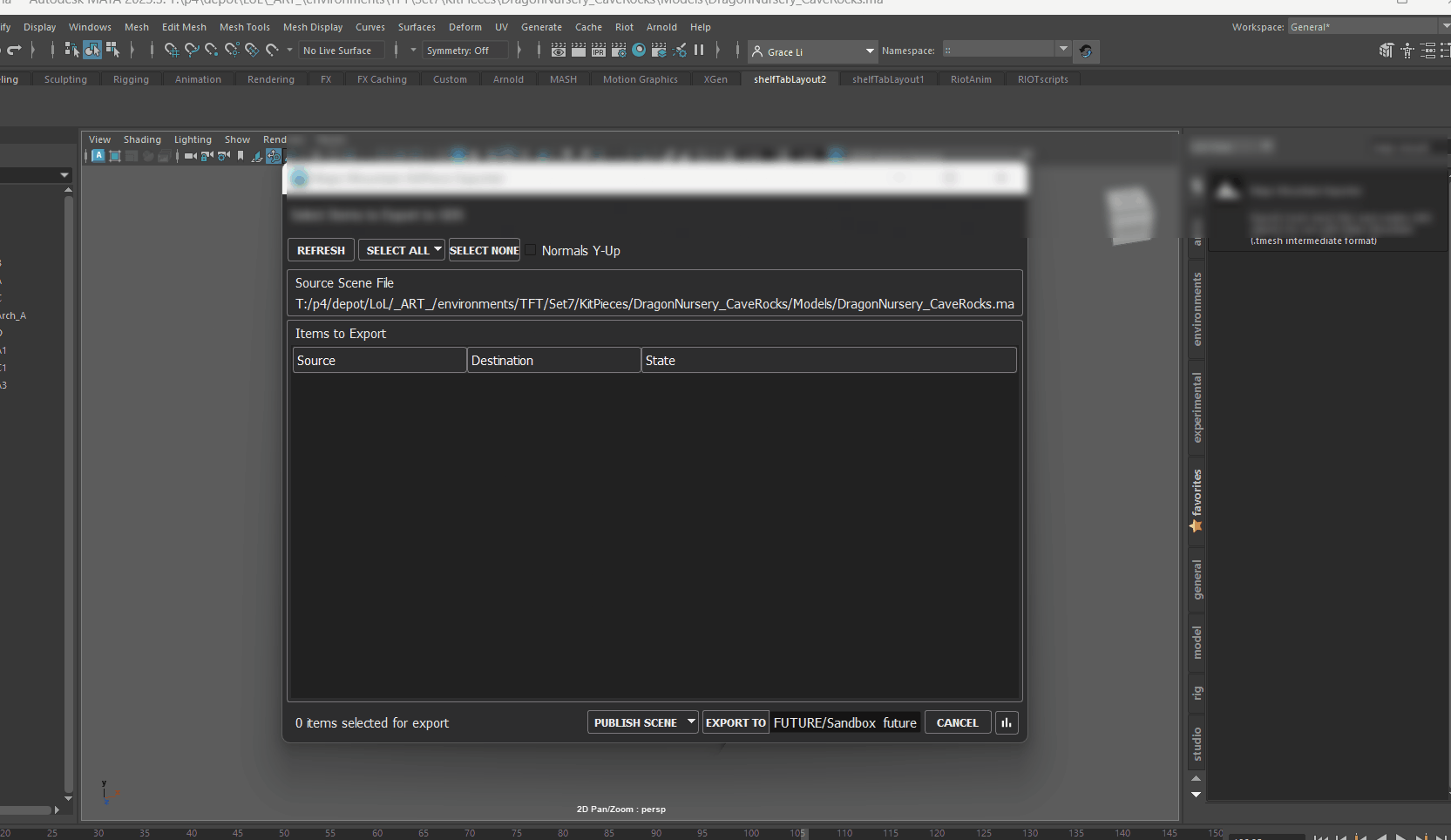Screen dimensions: 1451x840
Task: Click the REFRESH button
Action: (x=321, y=250)
